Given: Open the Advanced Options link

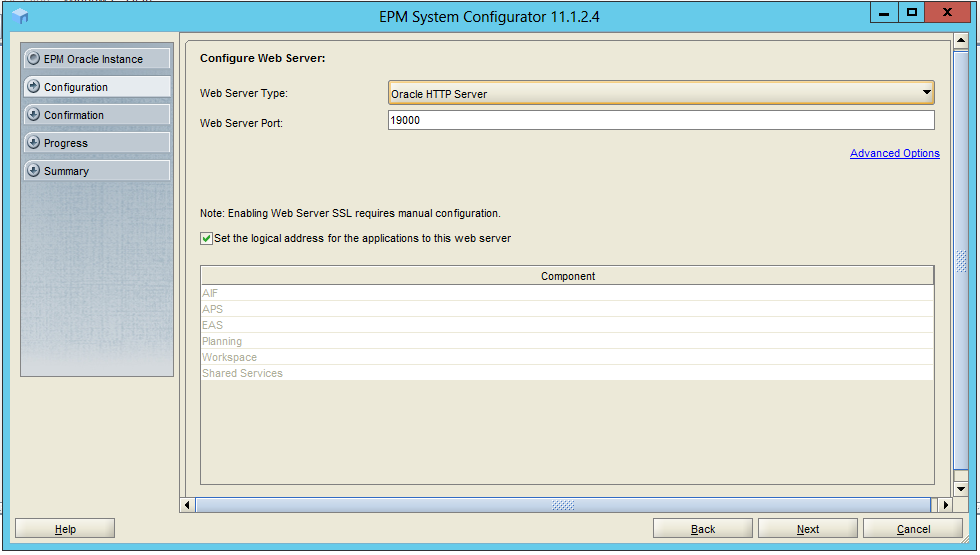Looking at the screenshot, I should tap(894, 153).
